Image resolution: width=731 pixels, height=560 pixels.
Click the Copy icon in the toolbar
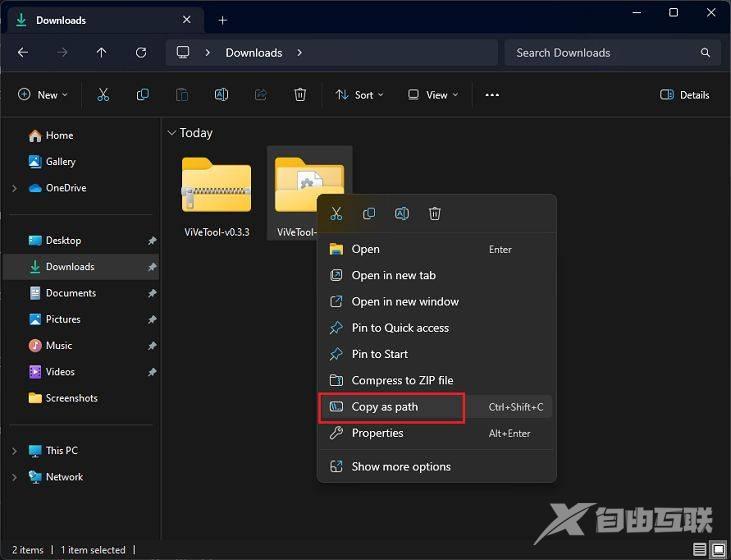[x=143, y=95]
